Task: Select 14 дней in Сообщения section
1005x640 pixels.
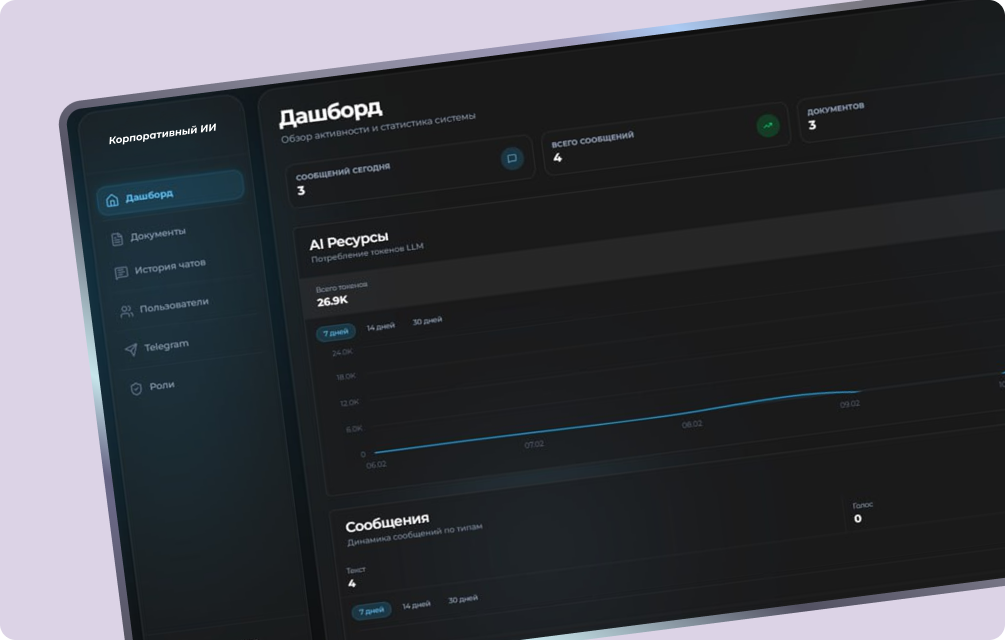Action: pyautogui.click(x=417, y=605)
